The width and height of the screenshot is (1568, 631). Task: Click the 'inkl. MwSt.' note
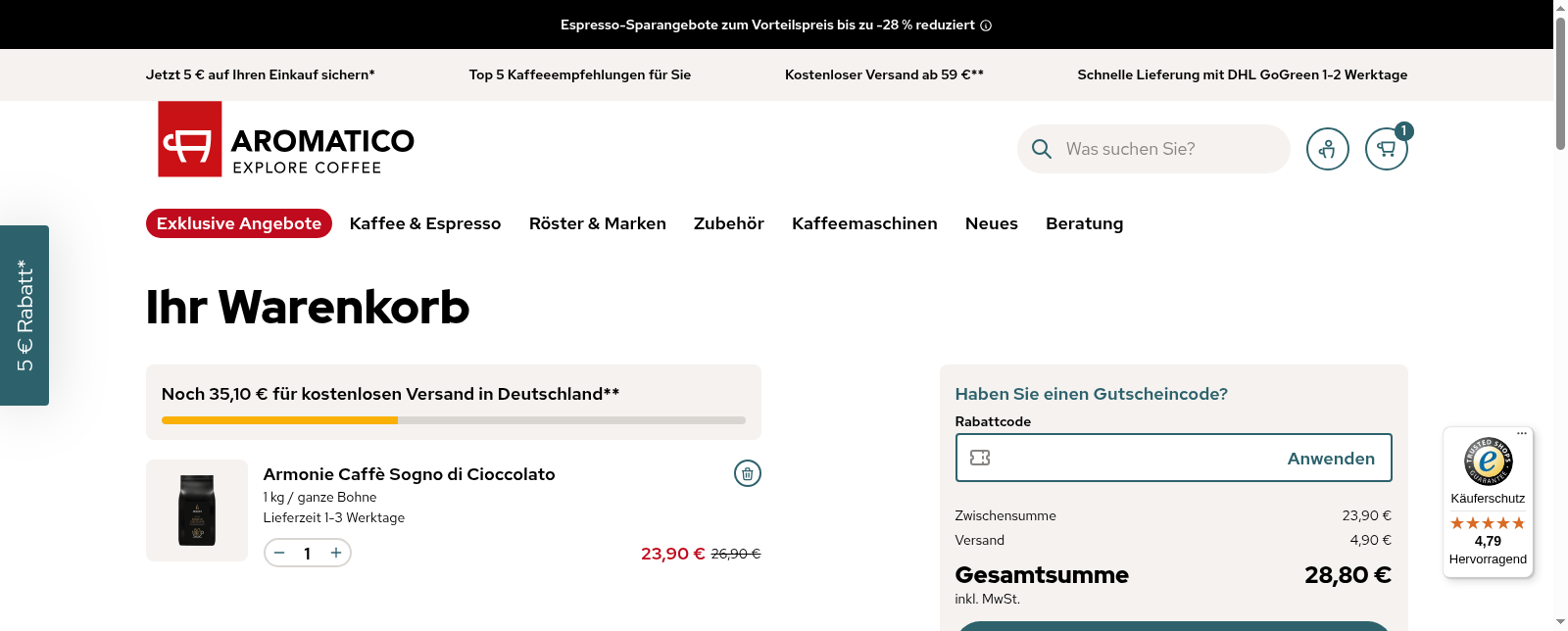(988, 599)
